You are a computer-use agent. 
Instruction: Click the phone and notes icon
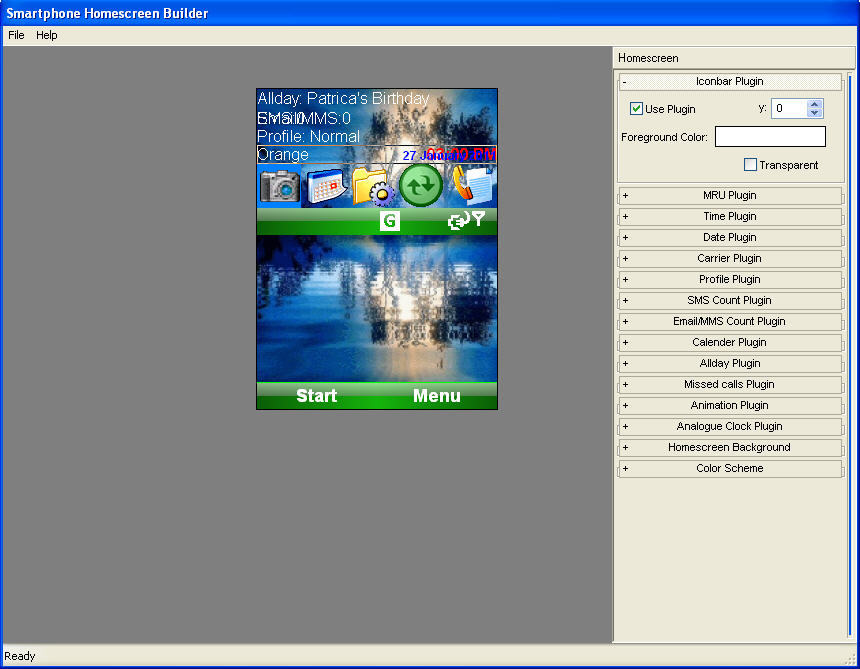click(473, 186)
